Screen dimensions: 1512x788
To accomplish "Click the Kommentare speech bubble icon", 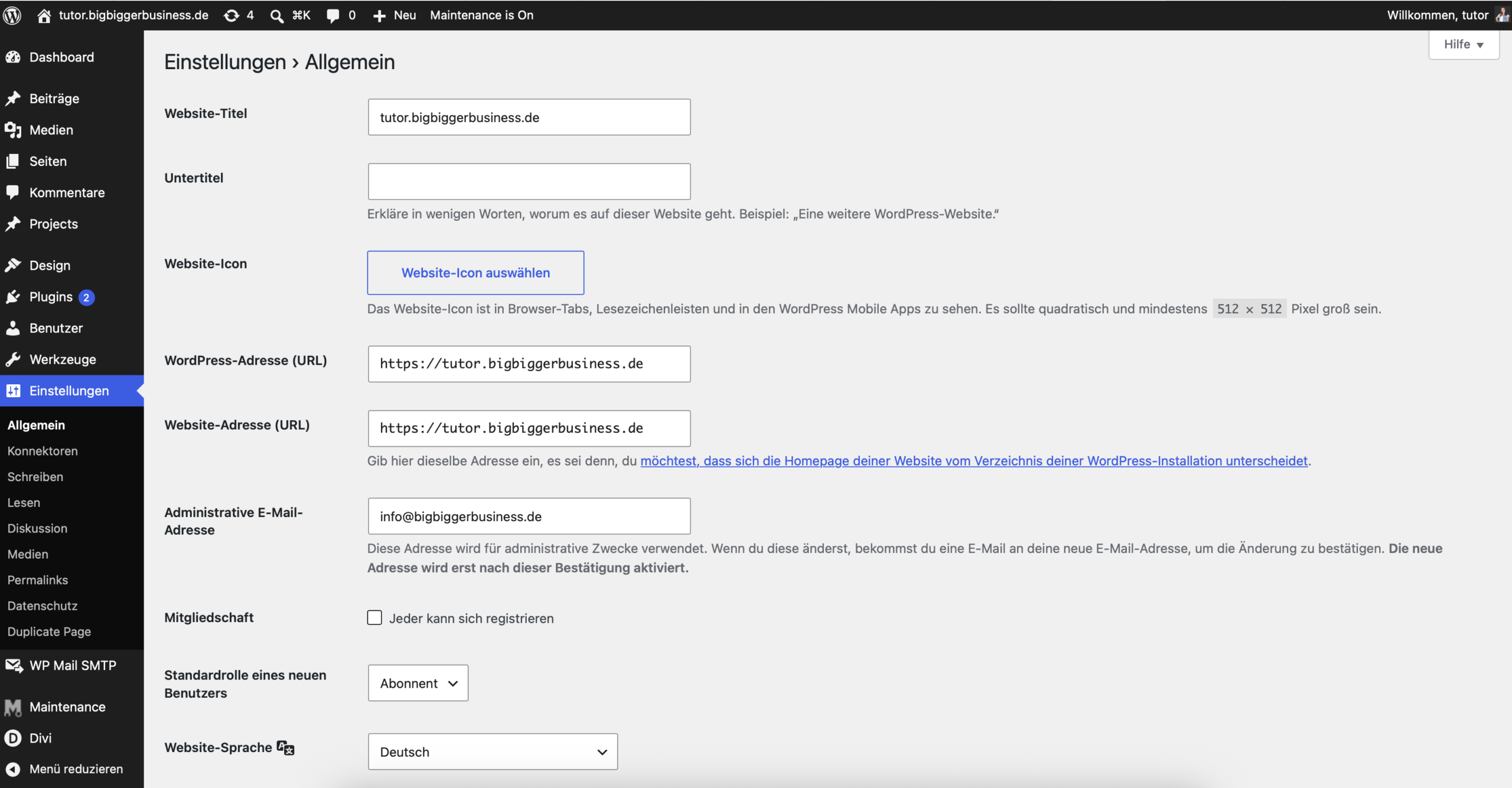I will pos(13,192).
